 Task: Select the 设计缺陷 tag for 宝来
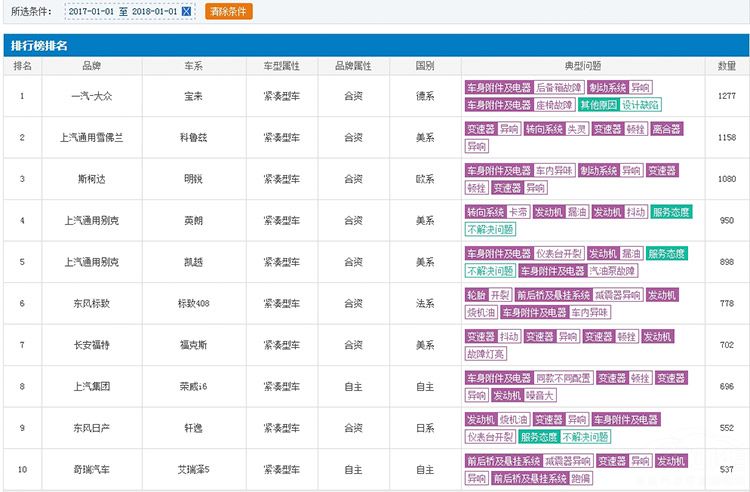[641, 105]
